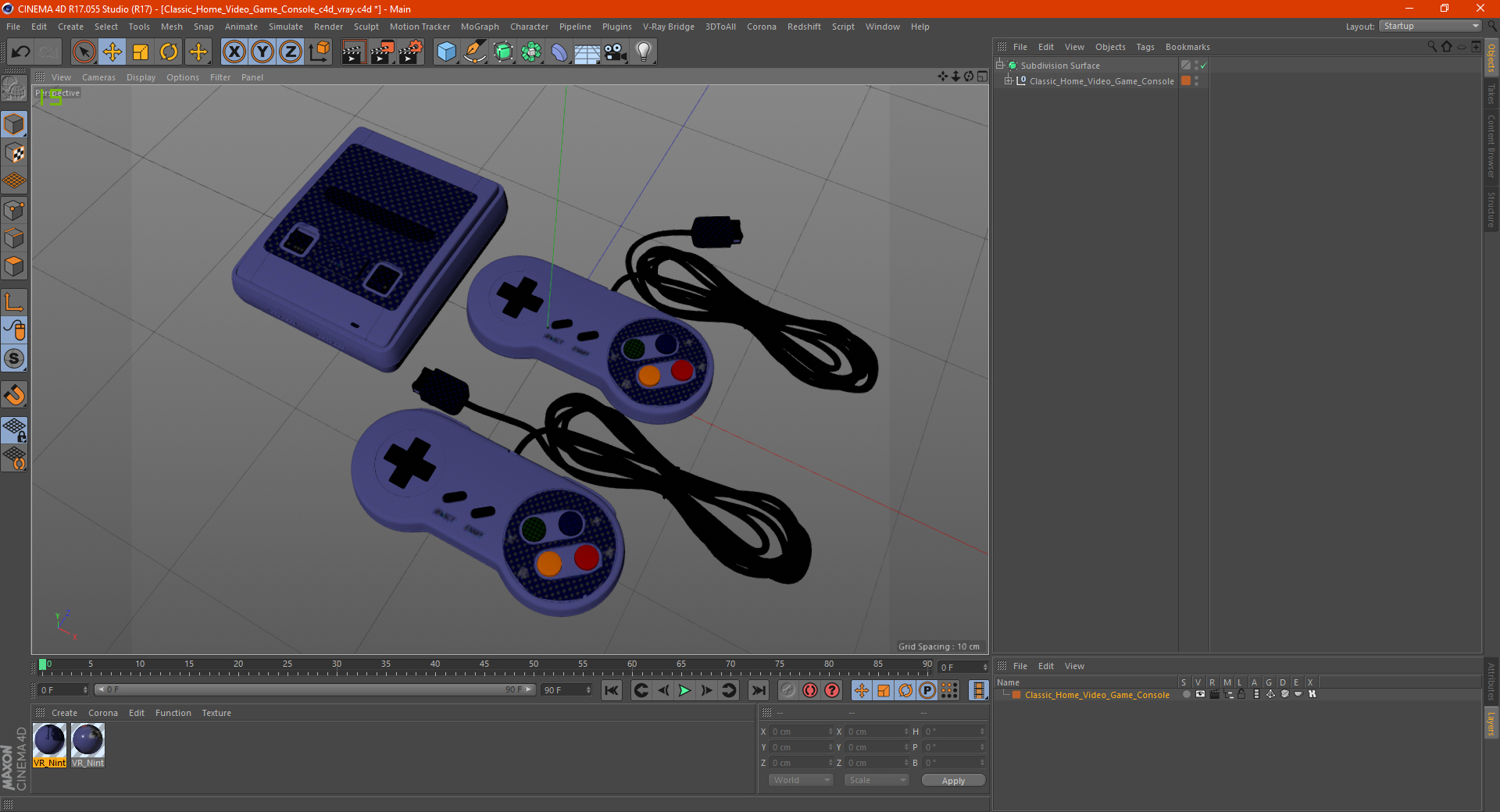Render the current view
Screen dimensions: 1500x812
click(x=353, y=52)
